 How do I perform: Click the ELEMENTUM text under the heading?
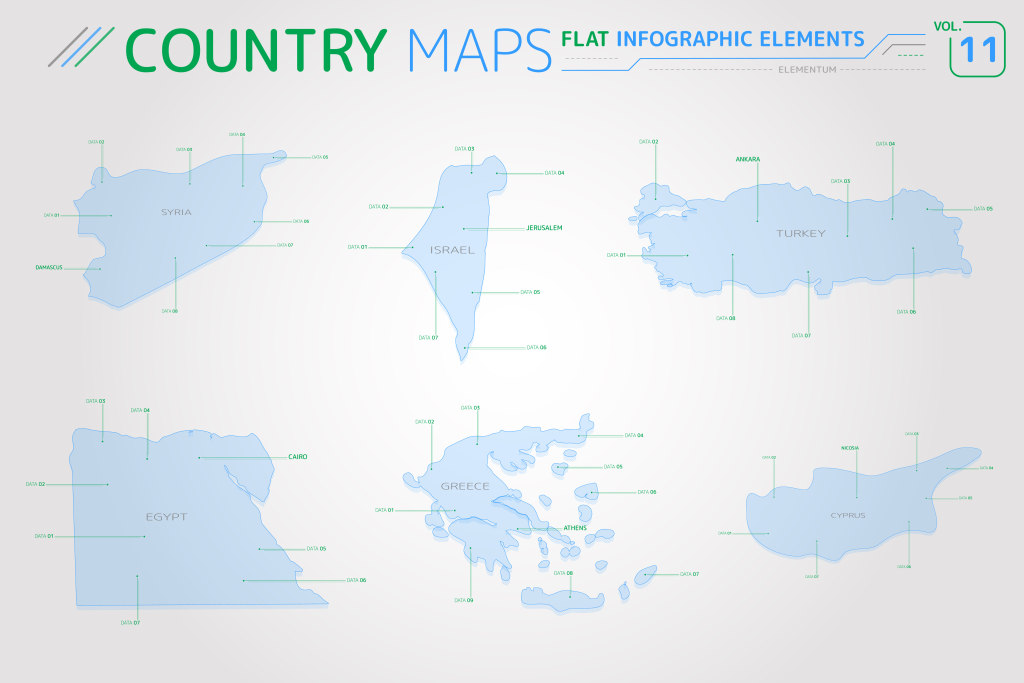(807, 70)
